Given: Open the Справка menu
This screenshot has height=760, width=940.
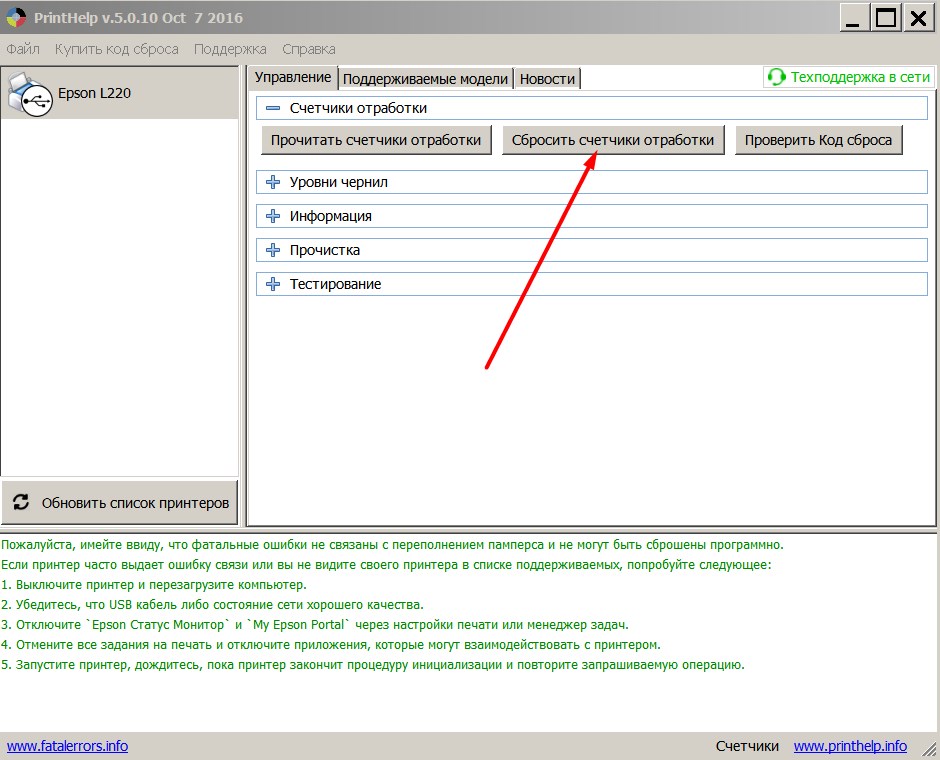Looking at the screenshot, I should [x=308, y=49].
